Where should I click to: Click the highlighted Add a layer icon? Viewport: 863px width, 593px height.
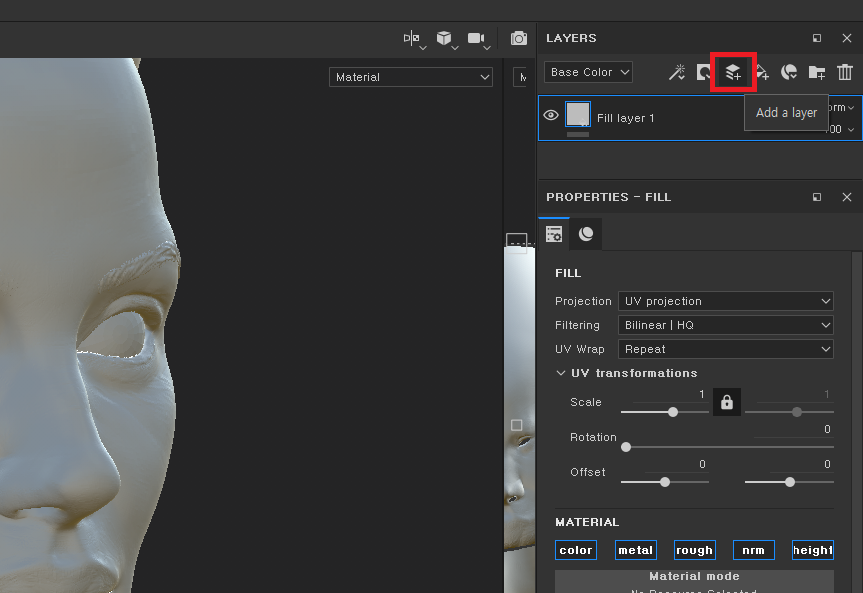coord(733,71)
